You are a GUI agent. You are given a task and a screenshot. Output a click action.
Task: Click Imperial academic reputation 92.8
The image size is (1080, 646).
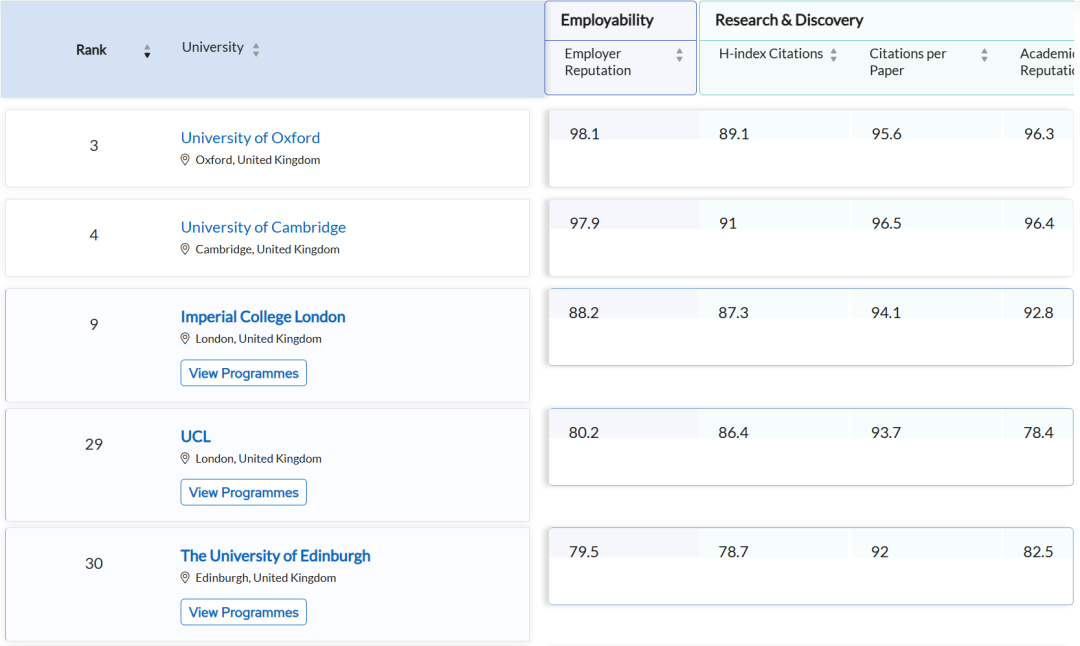coord(1038,313)
